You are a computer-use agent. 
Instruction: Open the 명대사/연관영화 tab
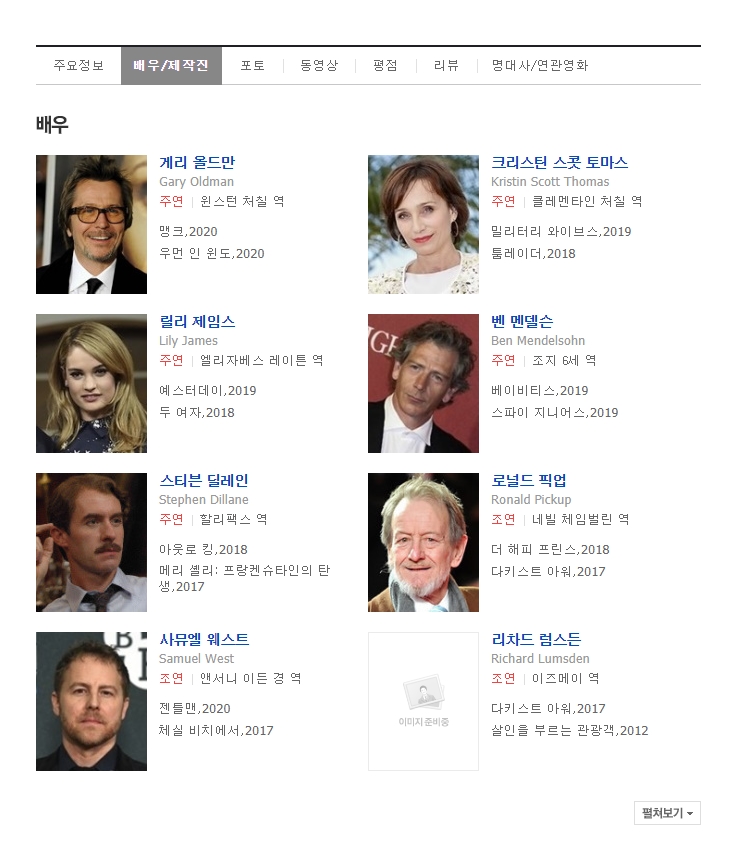(x=539, y=65)
